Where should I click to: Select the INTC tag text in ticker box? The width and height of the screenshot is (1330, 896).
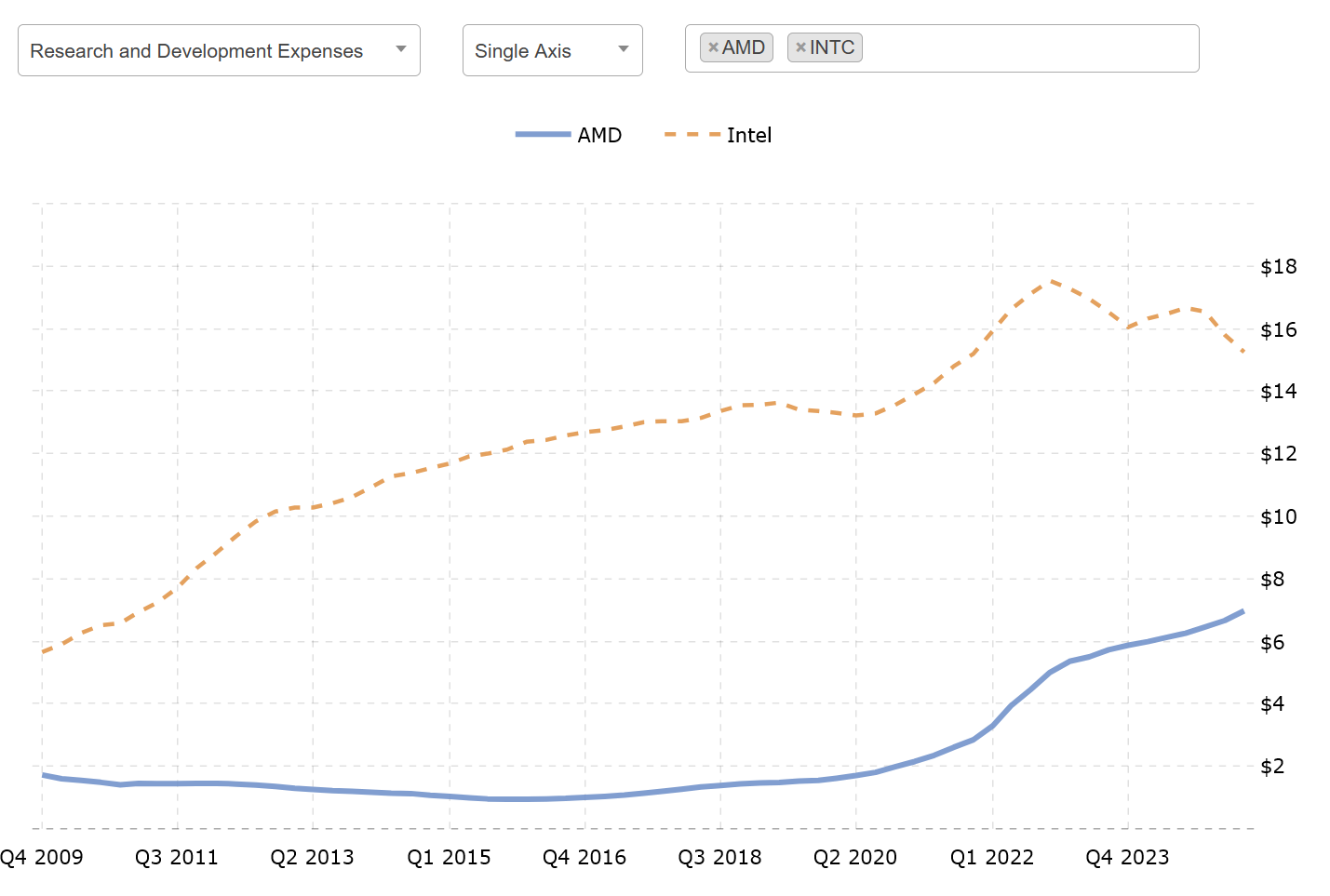point(832,47)
